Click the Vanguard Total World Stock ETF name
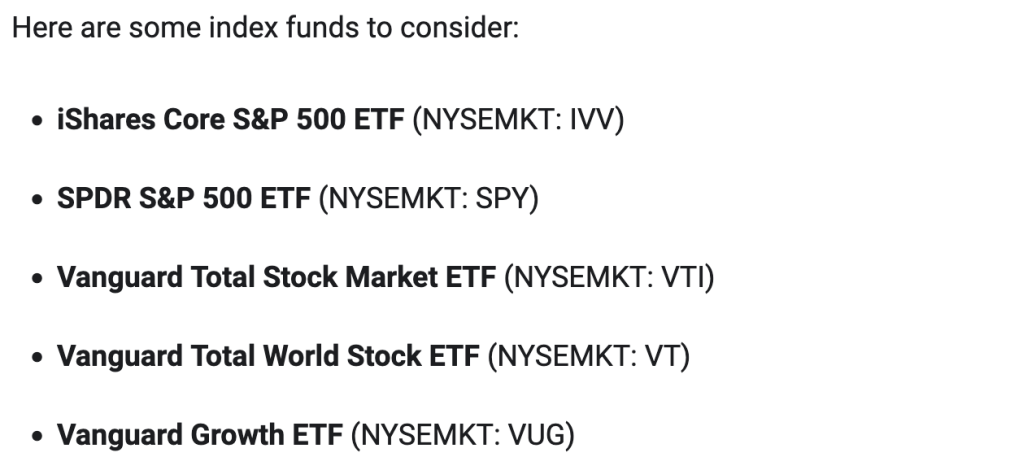1023x470 pixels. 268,356
